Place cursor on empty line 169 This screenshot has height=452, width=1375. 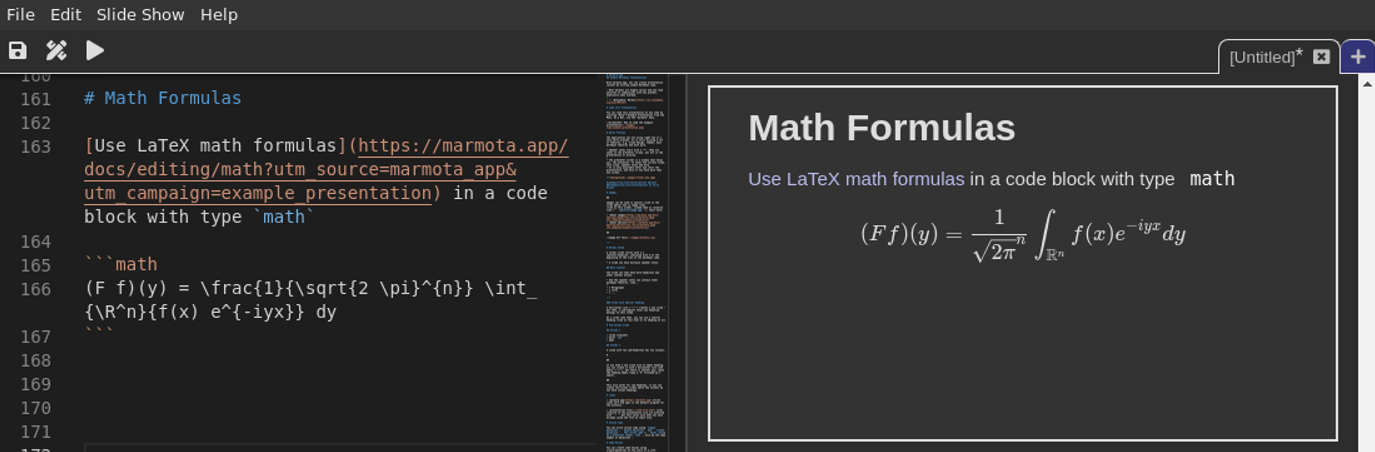(340, 384)
